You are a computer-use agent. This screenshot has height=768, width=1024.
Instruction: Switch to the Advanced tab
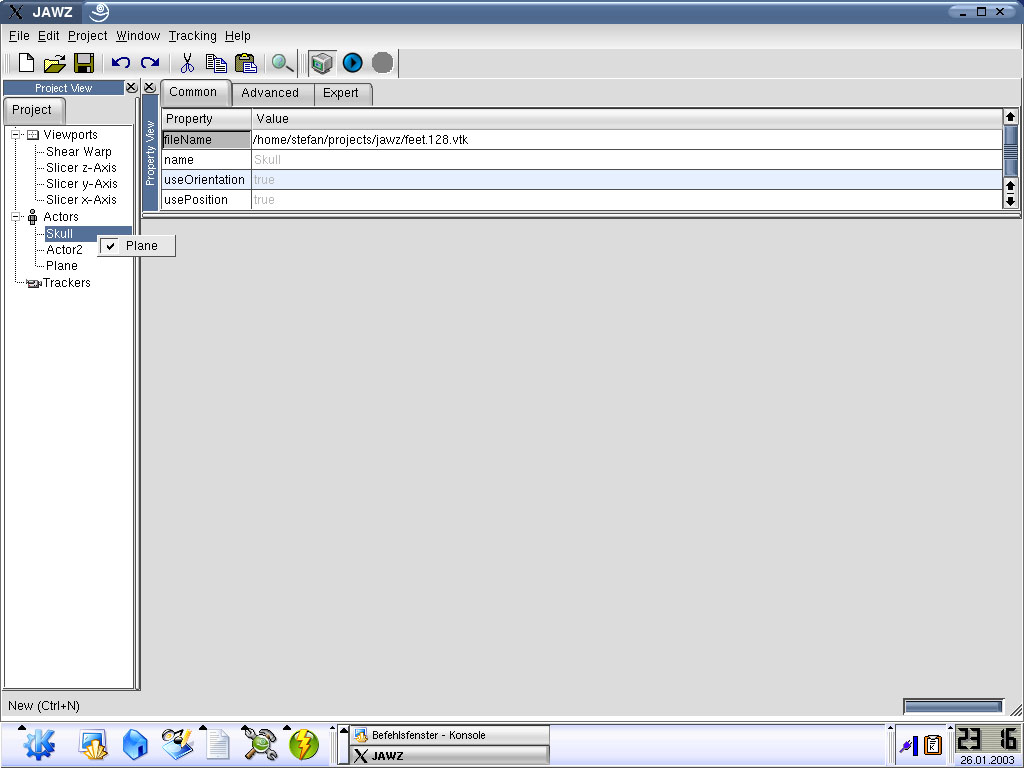[270, 93]
